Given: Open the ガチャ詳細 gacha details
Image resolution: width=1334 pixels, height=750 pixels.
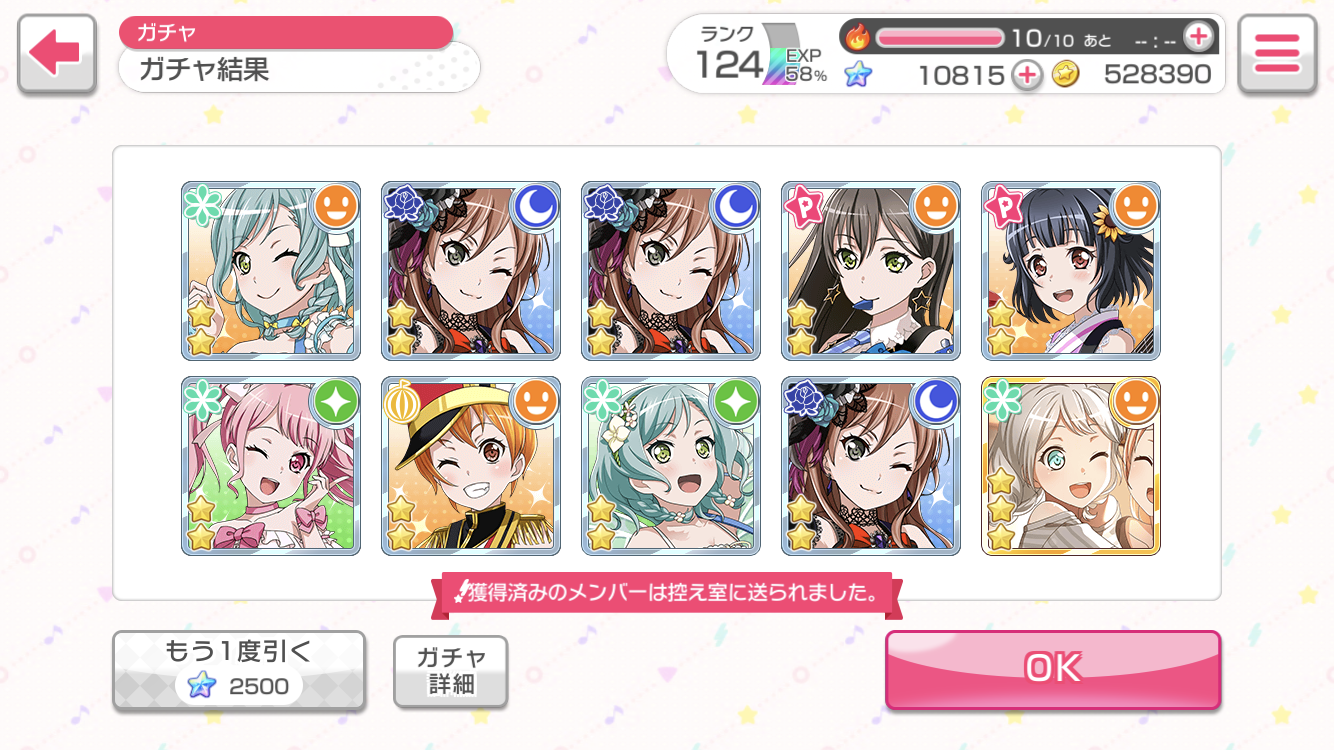Looking at the screenshot, I should (x=451, y=671).
